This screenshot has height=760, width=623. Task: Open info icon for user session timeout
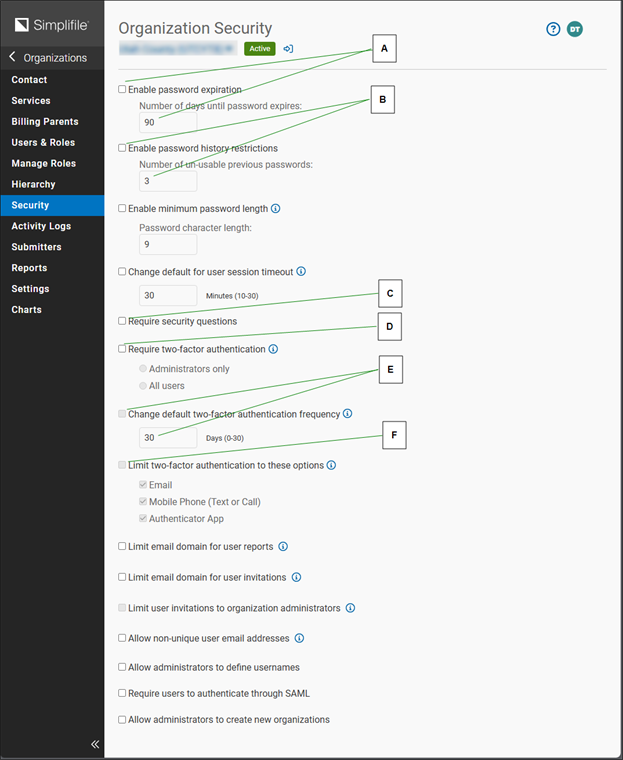(x=301, y=271)
